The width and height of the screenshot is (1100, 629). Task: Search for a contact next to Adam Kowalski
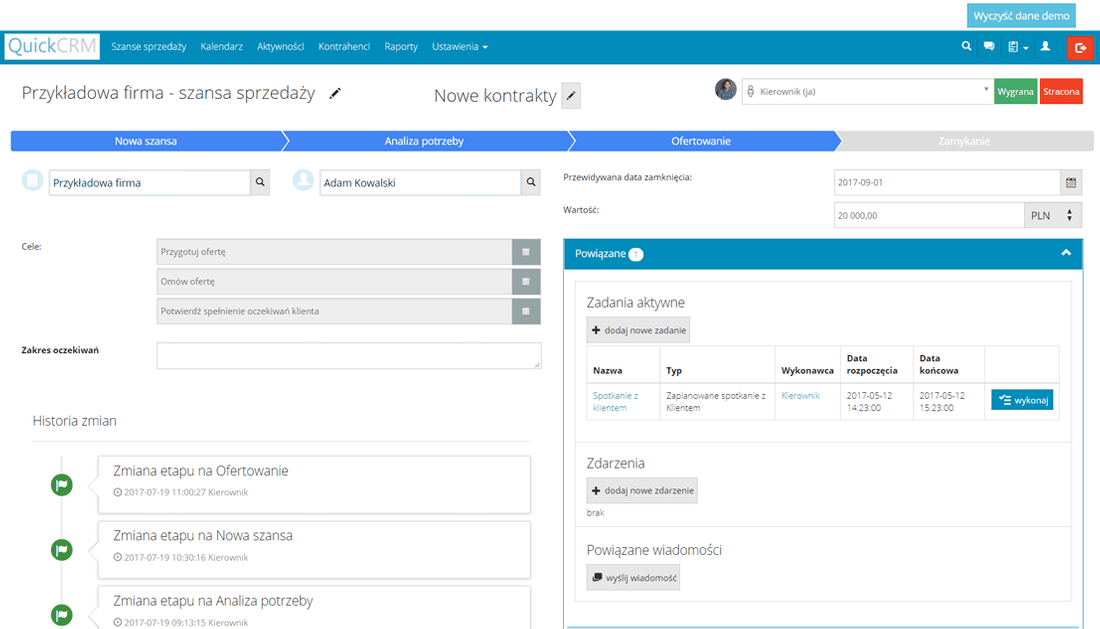(x=530, y=182)
